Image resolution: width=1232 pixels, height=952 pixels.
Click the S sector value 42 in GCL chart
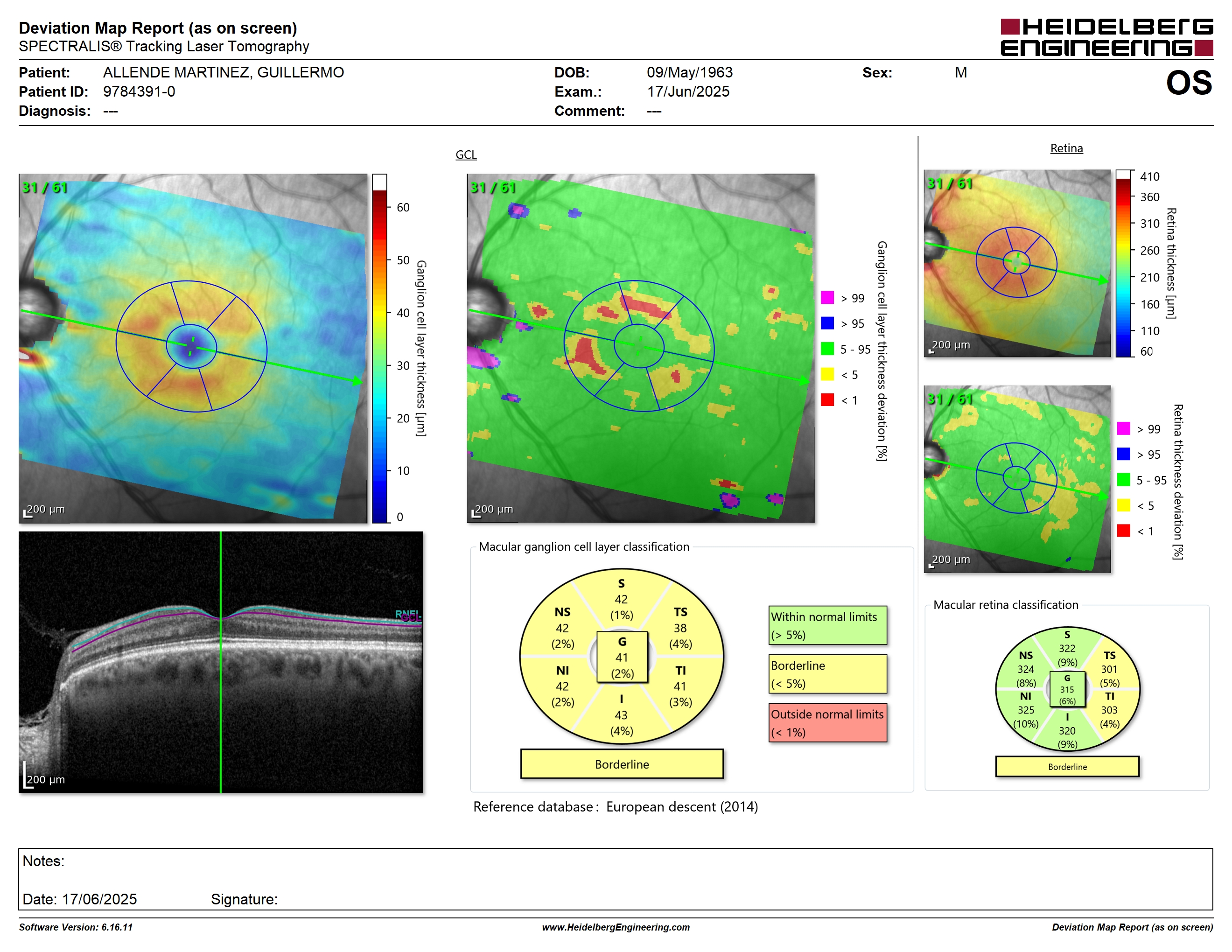click(621, 600)
